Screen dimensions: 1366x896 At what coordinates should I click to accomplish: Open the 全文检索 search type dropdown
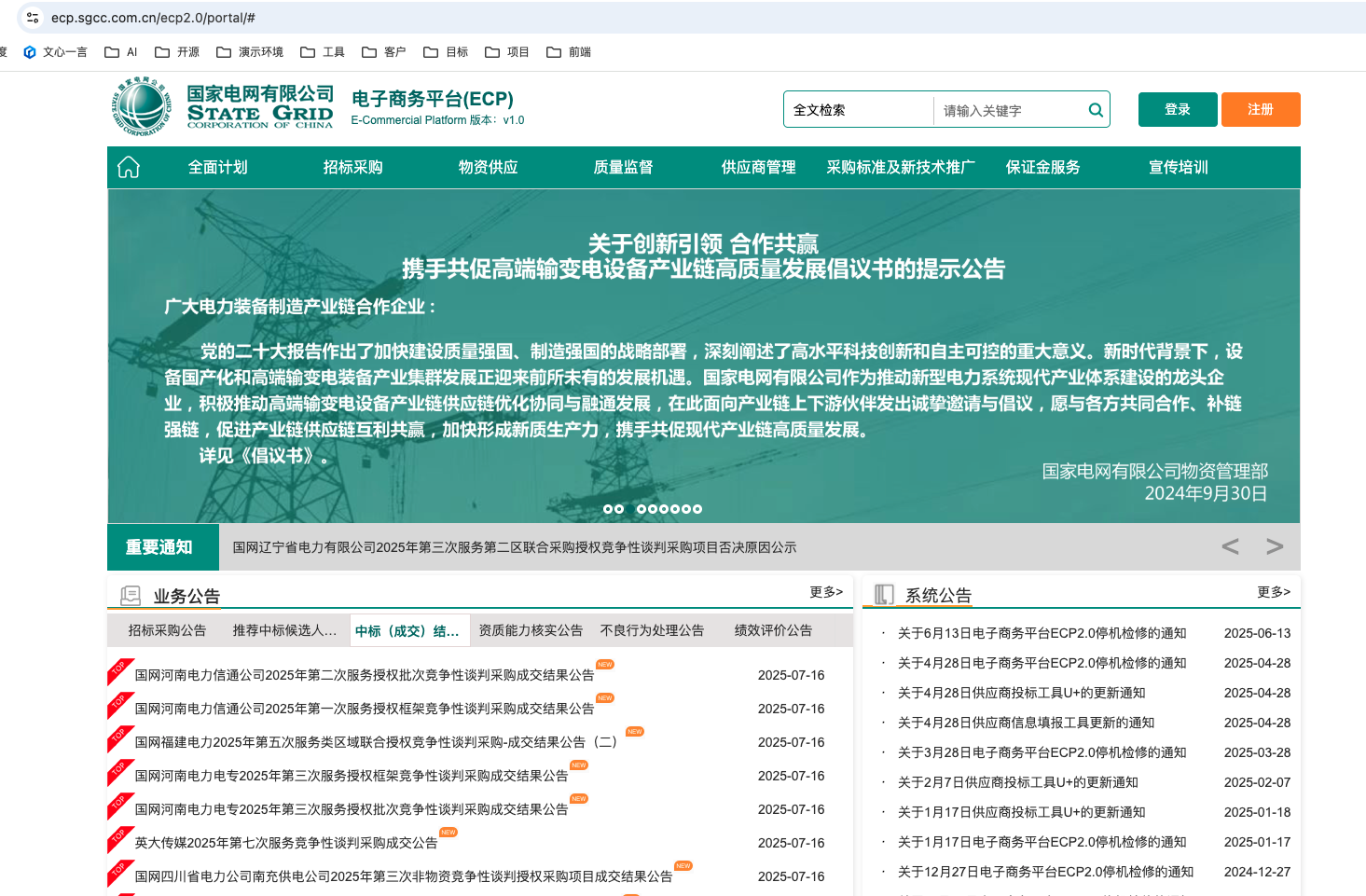coord(858,110)
